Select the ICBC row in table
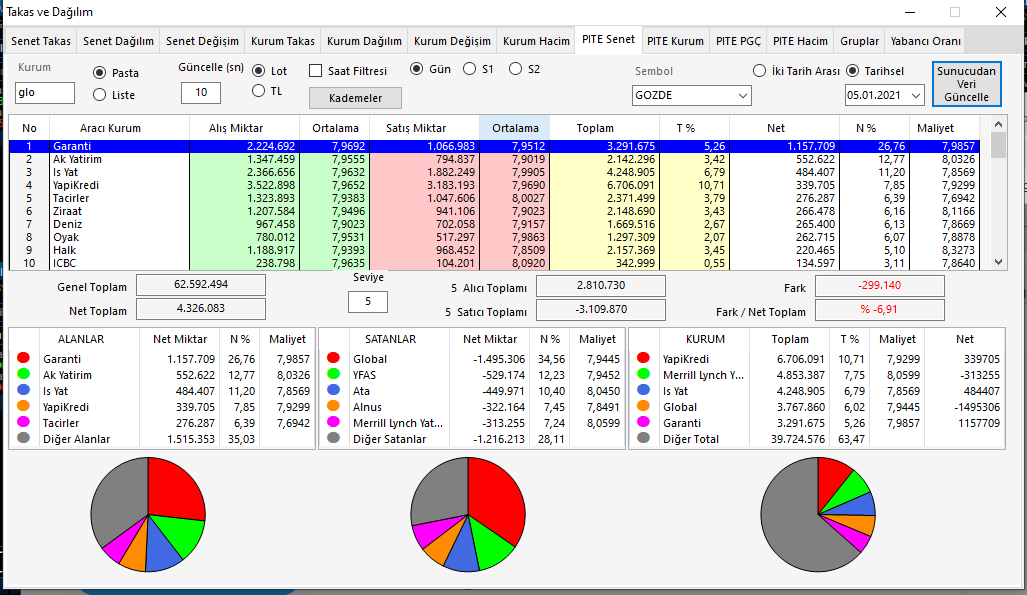 click(x=495, y=263)
